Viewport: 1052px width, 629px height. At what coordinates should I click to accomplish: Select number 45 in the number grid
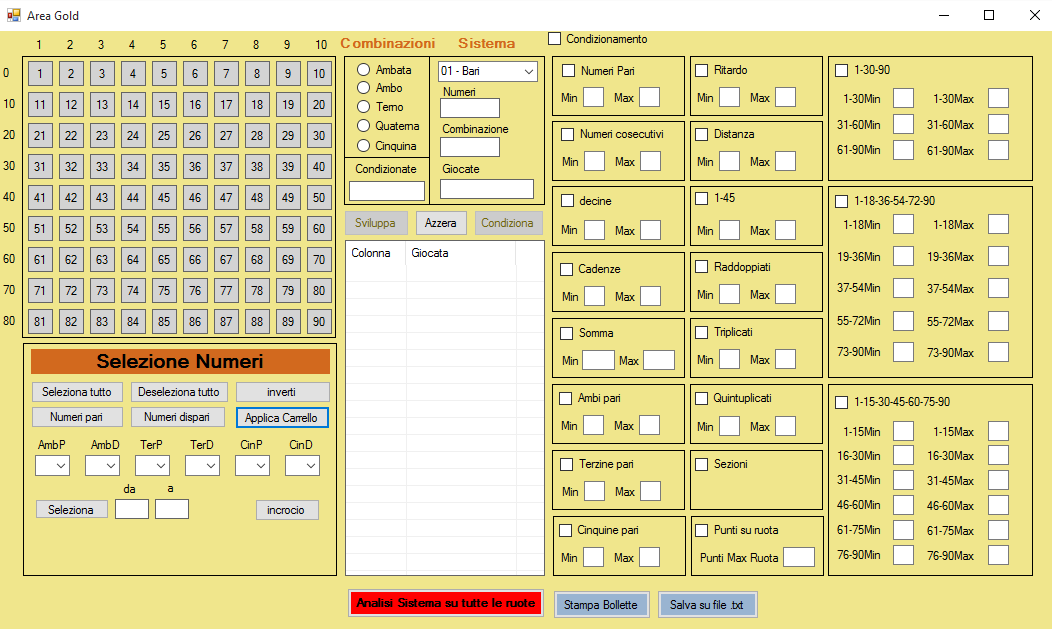[x=164, y=198]
